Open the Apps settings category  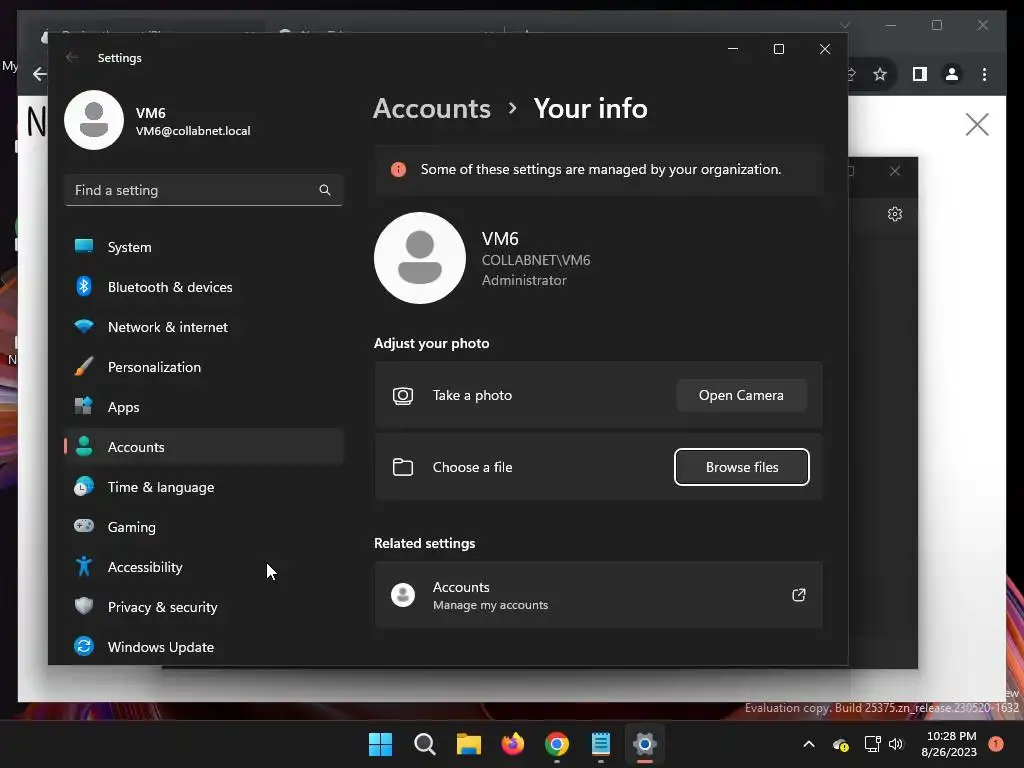click(204, 407)
